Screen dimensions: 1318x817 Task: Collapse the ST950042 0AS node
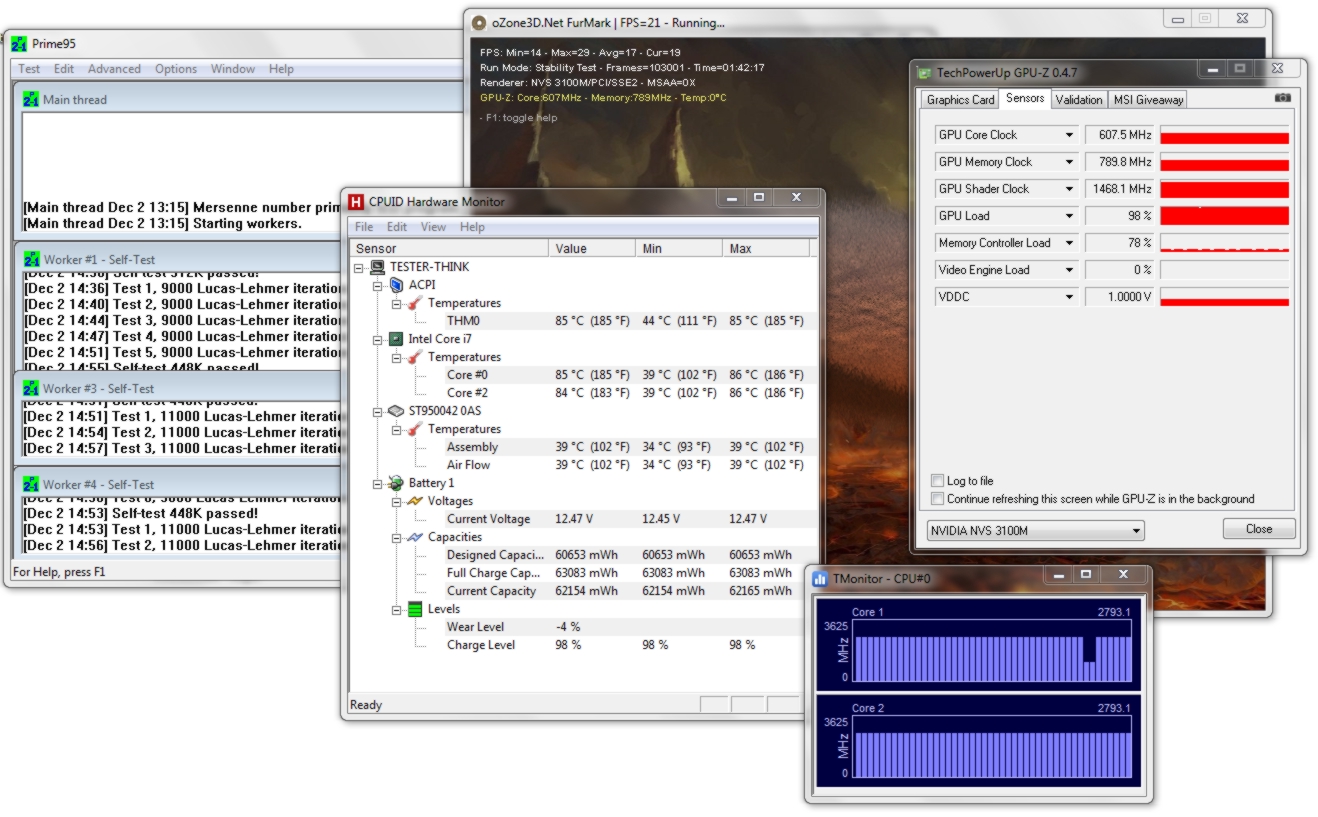pyautogui.click(x=378, y=411)
